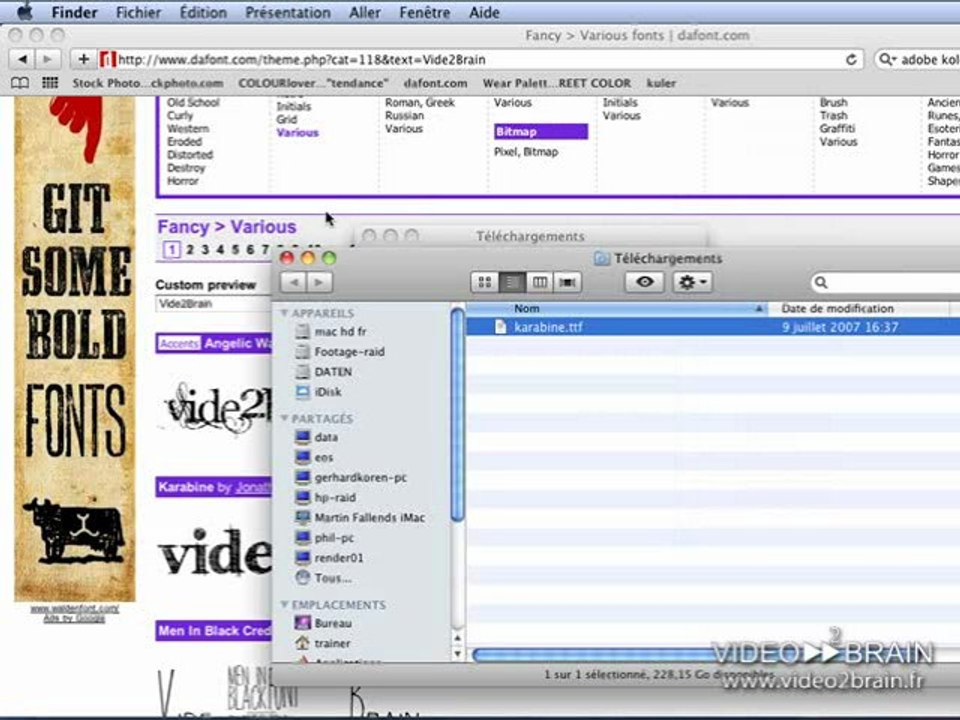Go forward in Safari toolbar

[x=47, y=59]
